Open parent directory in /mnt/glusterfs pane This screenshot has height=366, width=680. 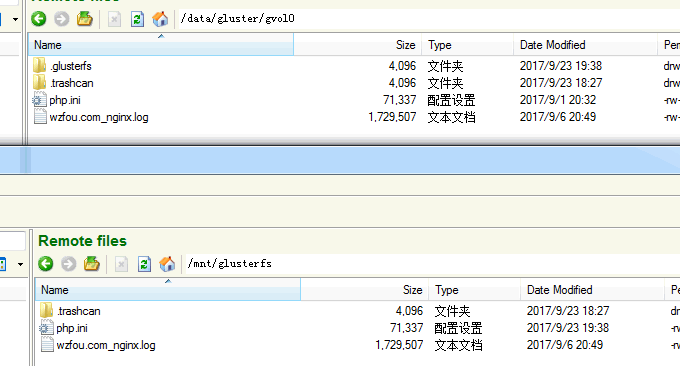(92, 264)
